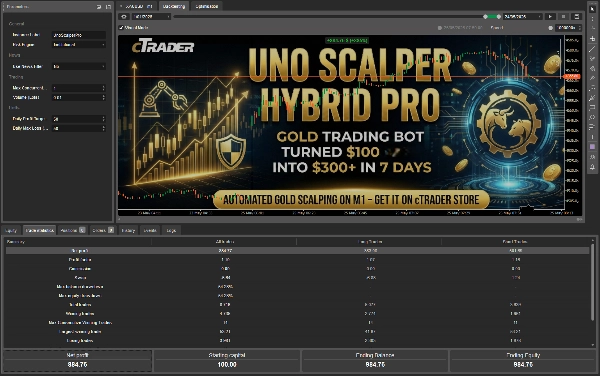This screenshot has height=376, width=600.
Task: Open the Use News Filter dropdown
Action: [79, 67]
